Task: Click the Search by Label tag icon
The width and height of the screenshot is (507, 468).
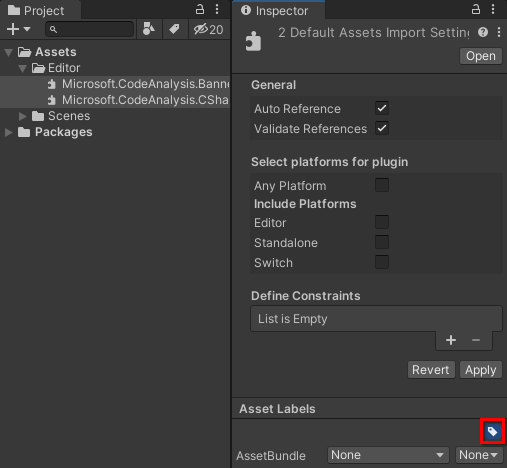Action: pos(174,29)
